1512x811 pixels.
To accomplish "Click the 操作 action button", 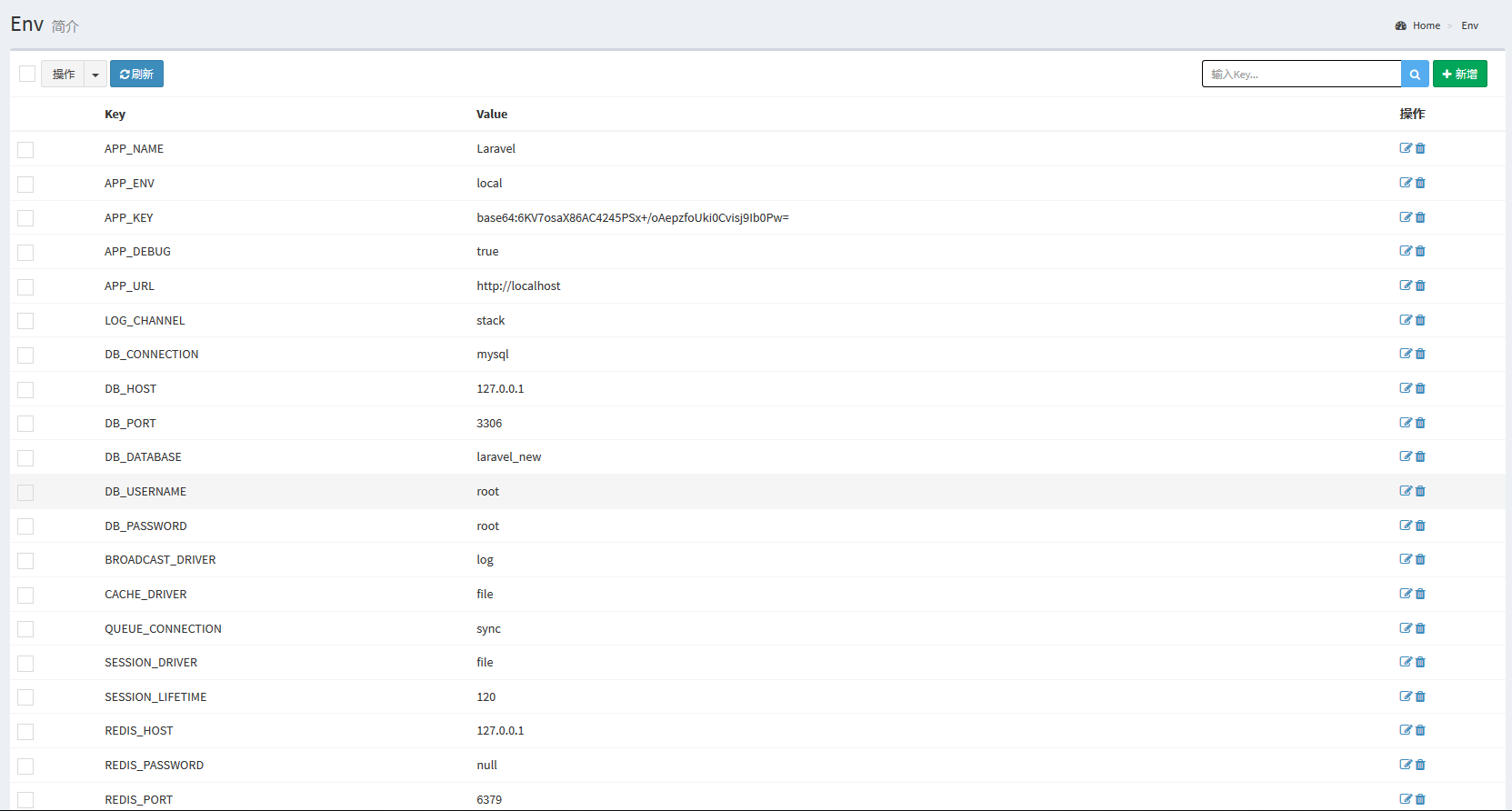I will tap(63, 74).
